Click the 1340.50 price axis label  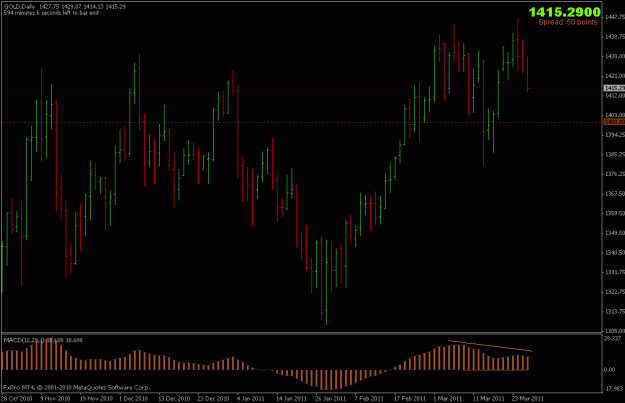pos(615,253)
